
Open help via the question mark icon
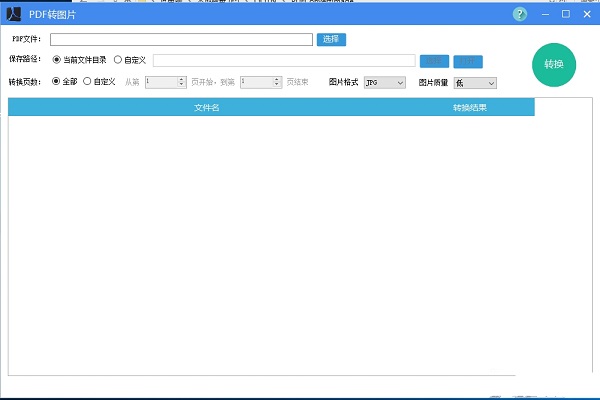(520, 14)
